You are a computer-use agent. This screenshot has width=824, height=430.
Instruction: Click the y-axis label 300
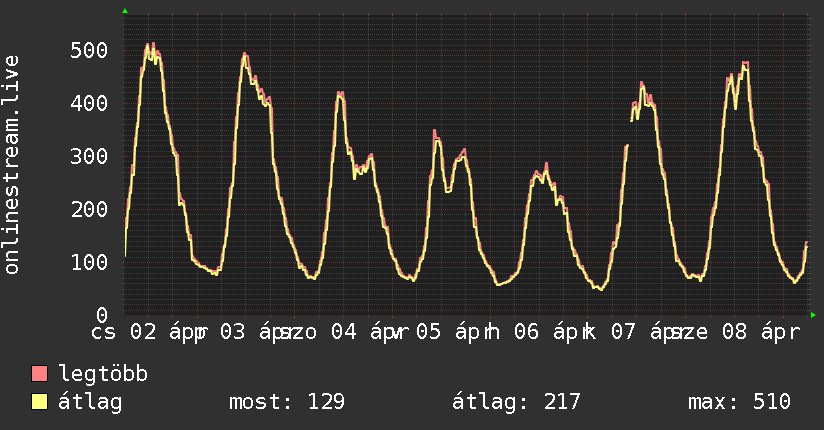[89, 156]
